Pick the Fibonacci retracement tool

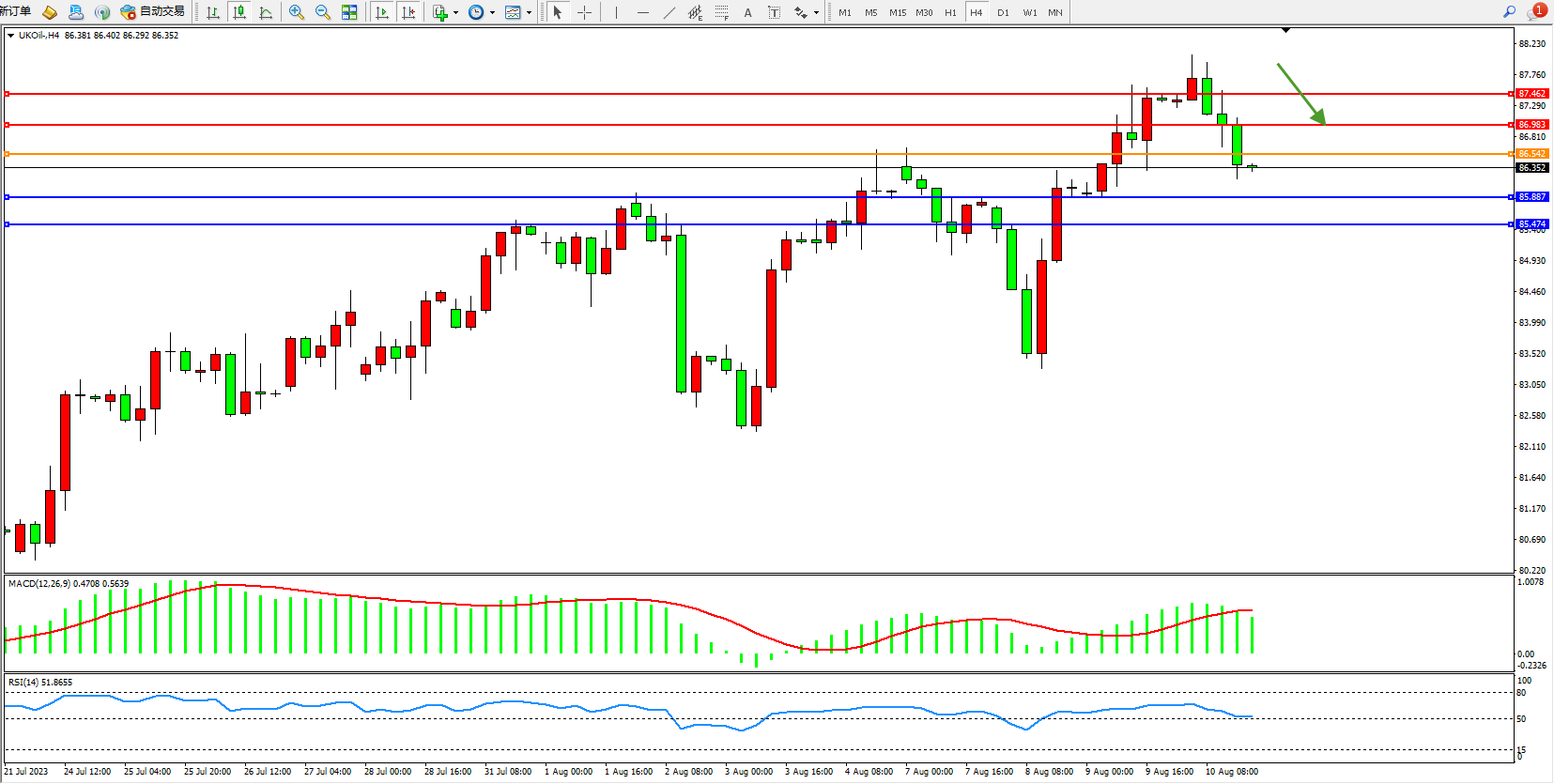(x=721, y=12)
